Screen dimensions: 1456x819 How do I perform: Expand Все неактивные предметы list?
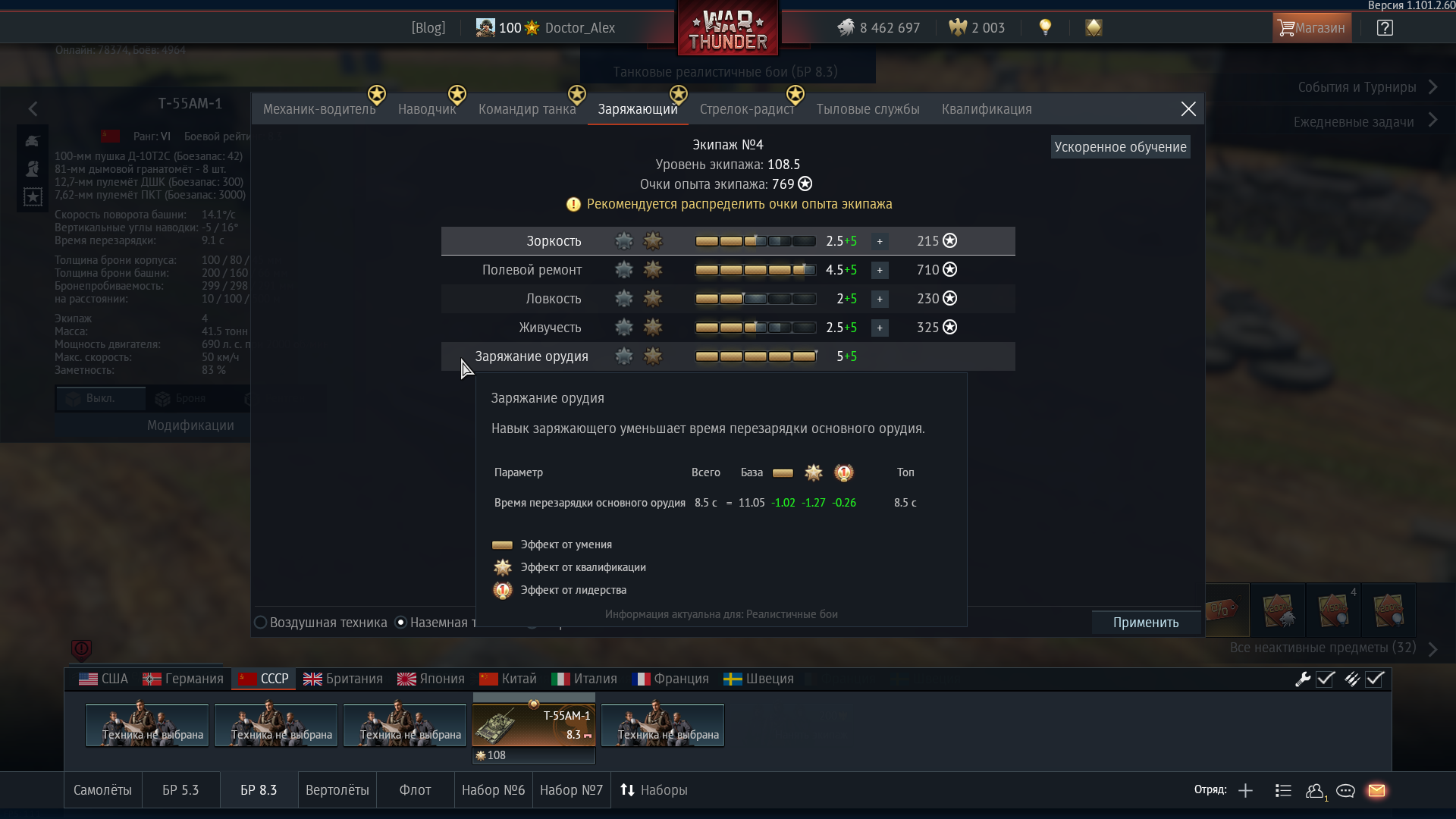[x=1433, y=648]
